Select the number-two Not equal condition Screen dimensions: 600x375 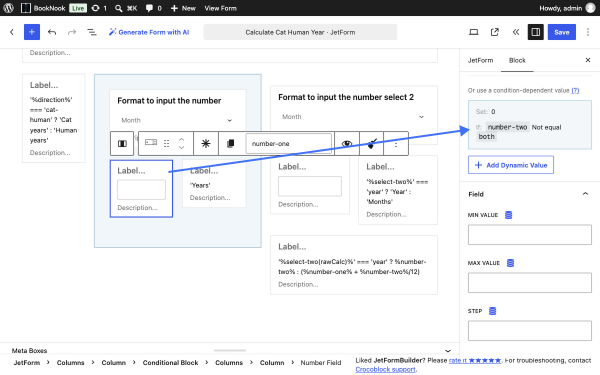(530, 125)
